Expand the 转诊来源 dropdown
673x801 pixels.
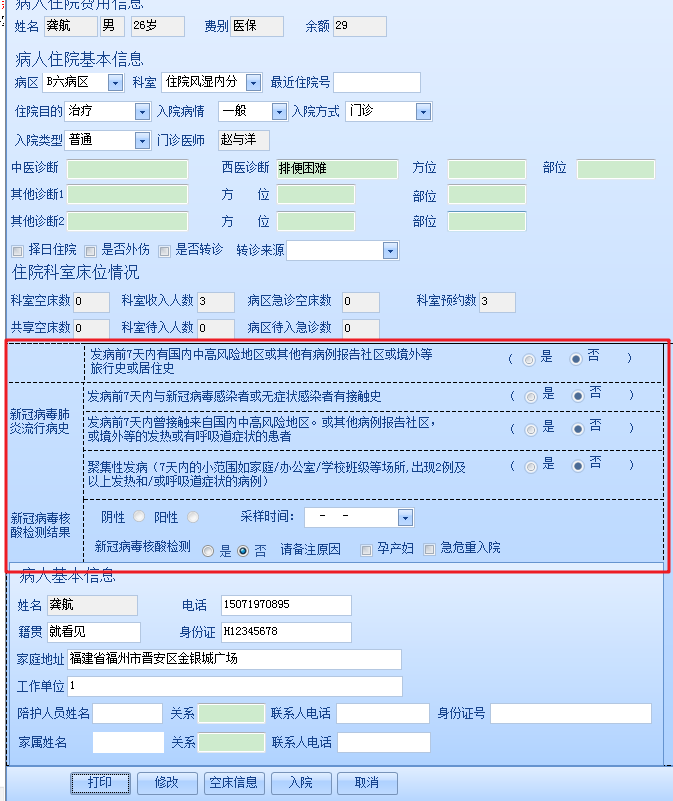pos(390,251)
